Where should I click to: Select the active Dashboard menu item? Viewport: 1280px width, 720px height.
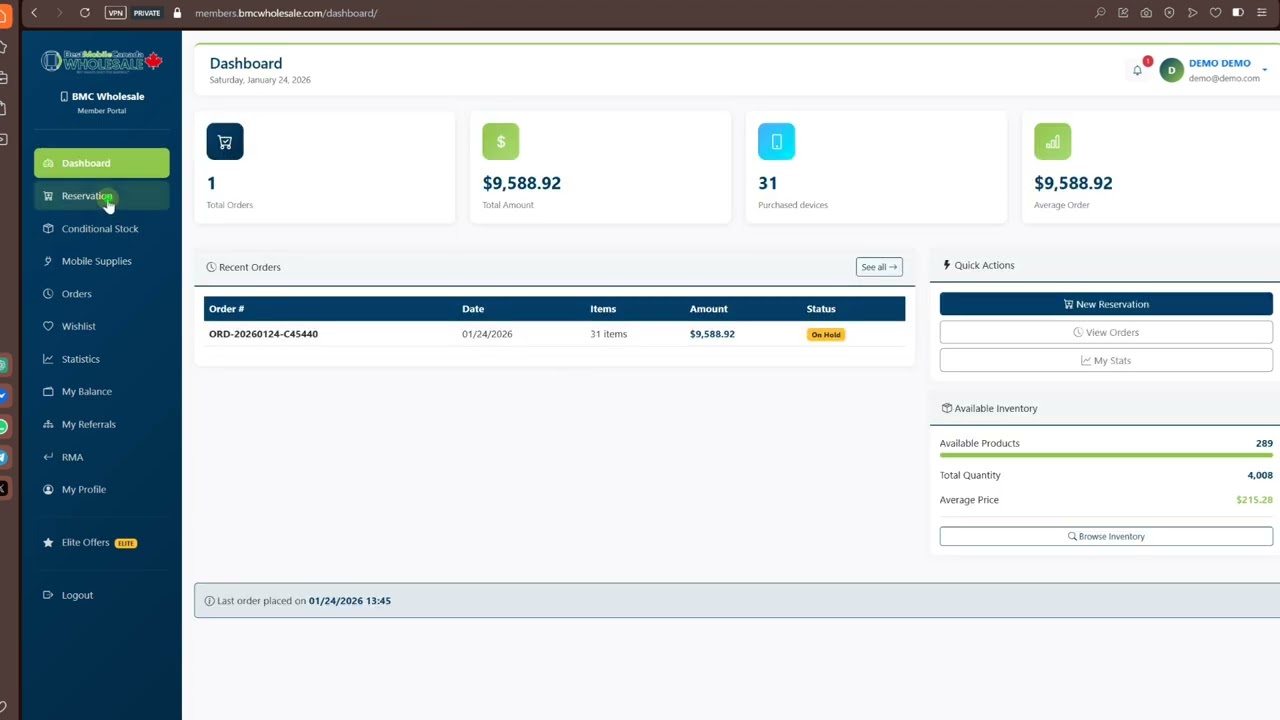[101, 163]
